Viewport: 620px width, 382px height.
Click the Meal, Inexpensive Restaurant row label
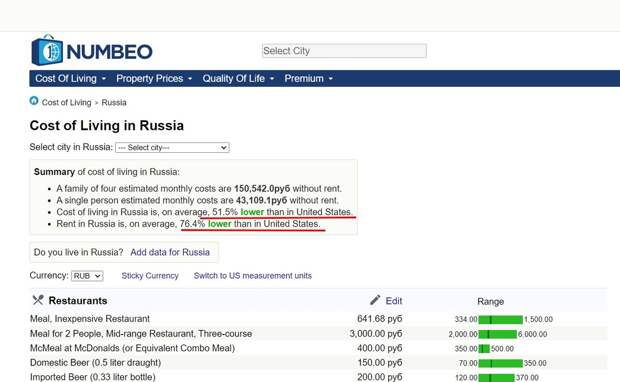click(x=90, y=319)
